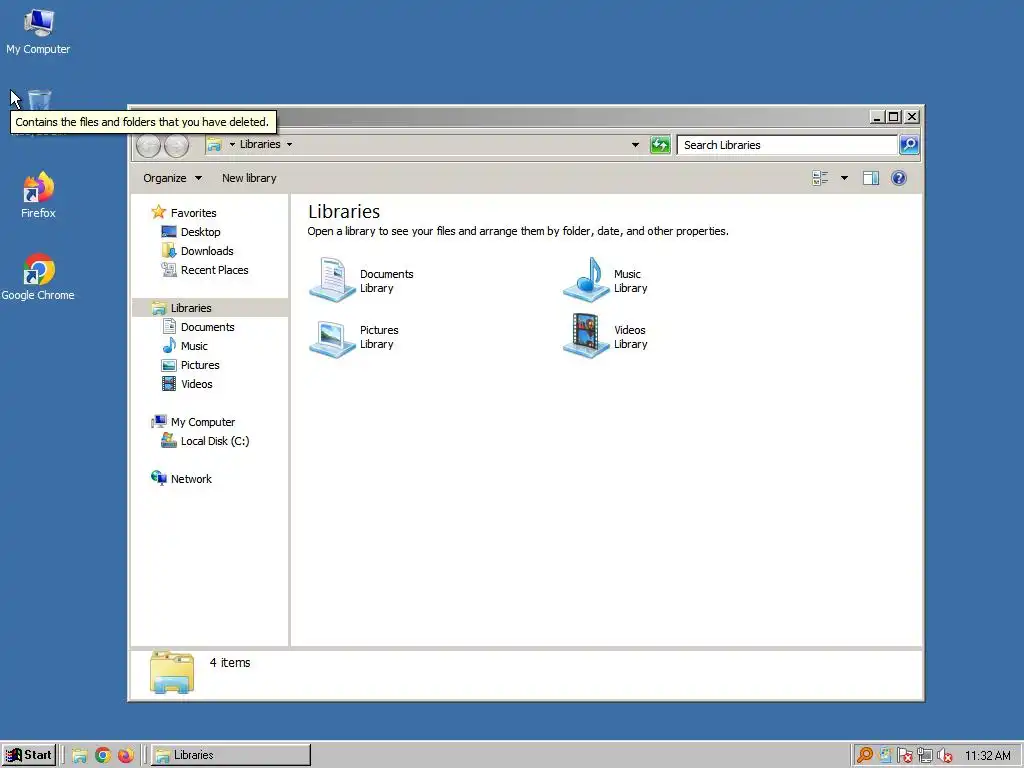Click the search magnifier button

(909, 145)
